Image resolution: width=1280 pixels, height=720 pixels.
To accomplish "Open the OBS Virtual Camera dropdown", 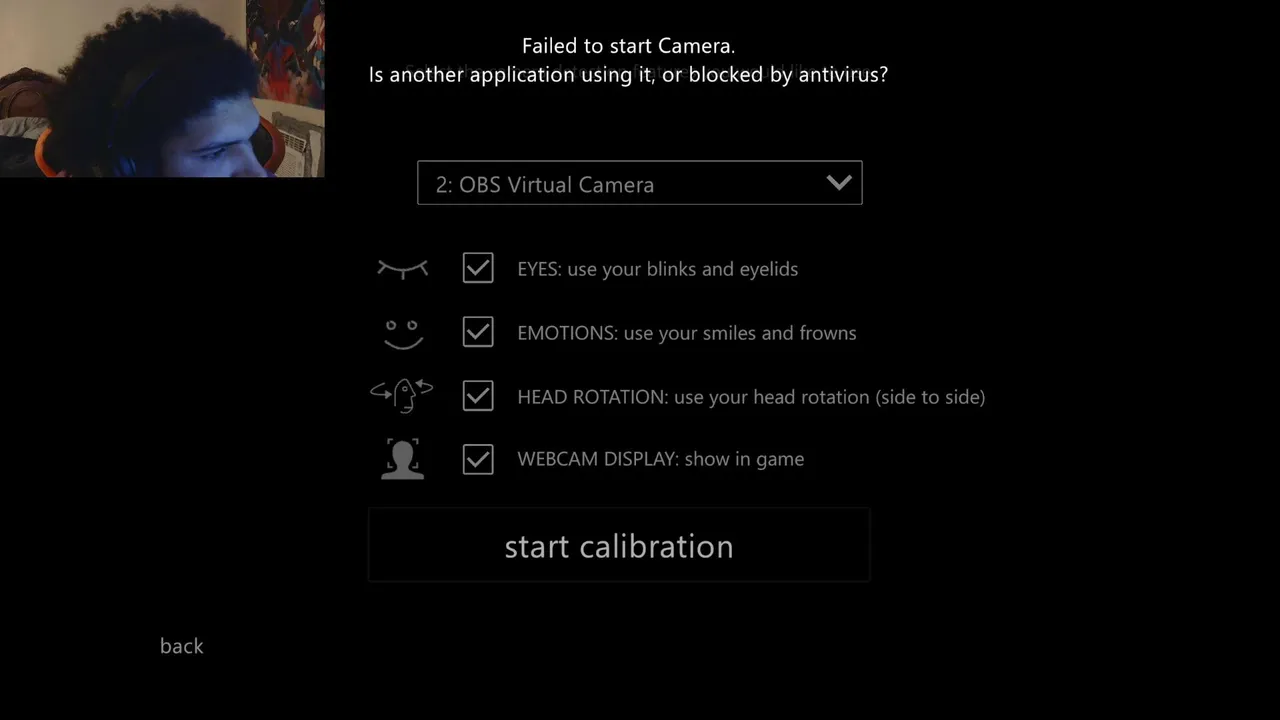I will click(640, 183).
